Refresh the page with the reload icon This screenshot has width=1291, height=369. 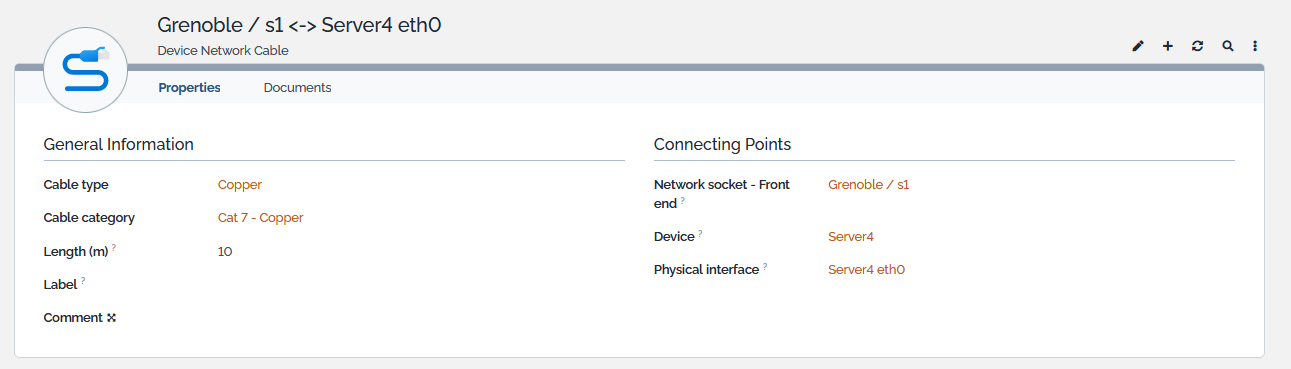point(1197,46)
